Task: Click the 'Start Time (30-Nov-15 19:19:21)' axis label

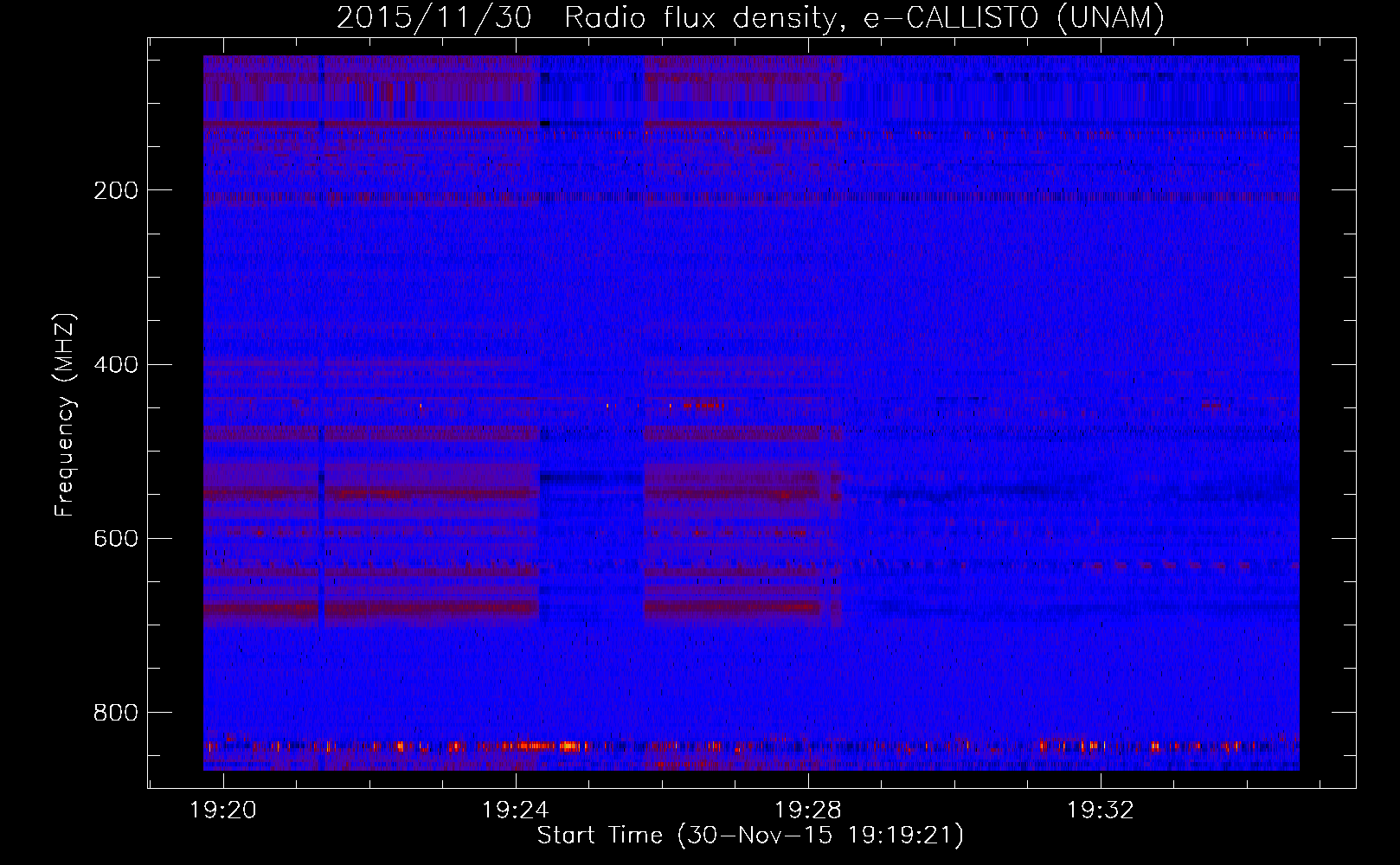Action: (750, 836)
